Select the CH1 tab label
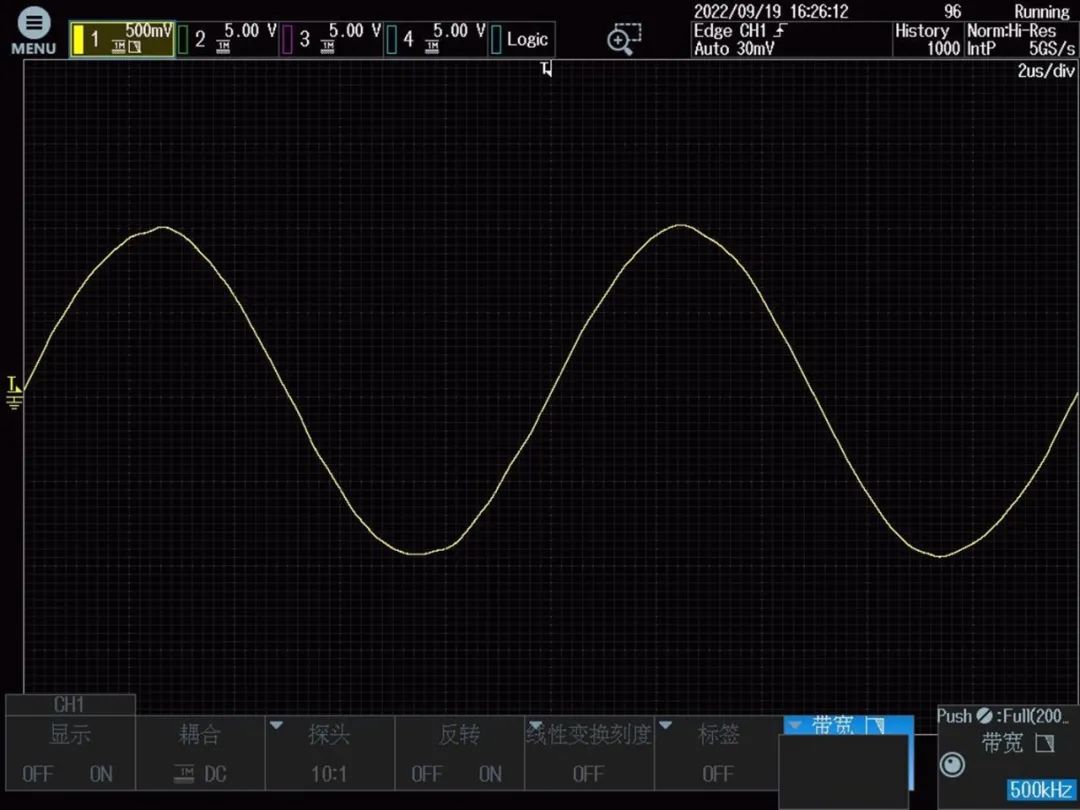Image resolution: width=1080 pixels, height=810 pixels. pos(70,704)
